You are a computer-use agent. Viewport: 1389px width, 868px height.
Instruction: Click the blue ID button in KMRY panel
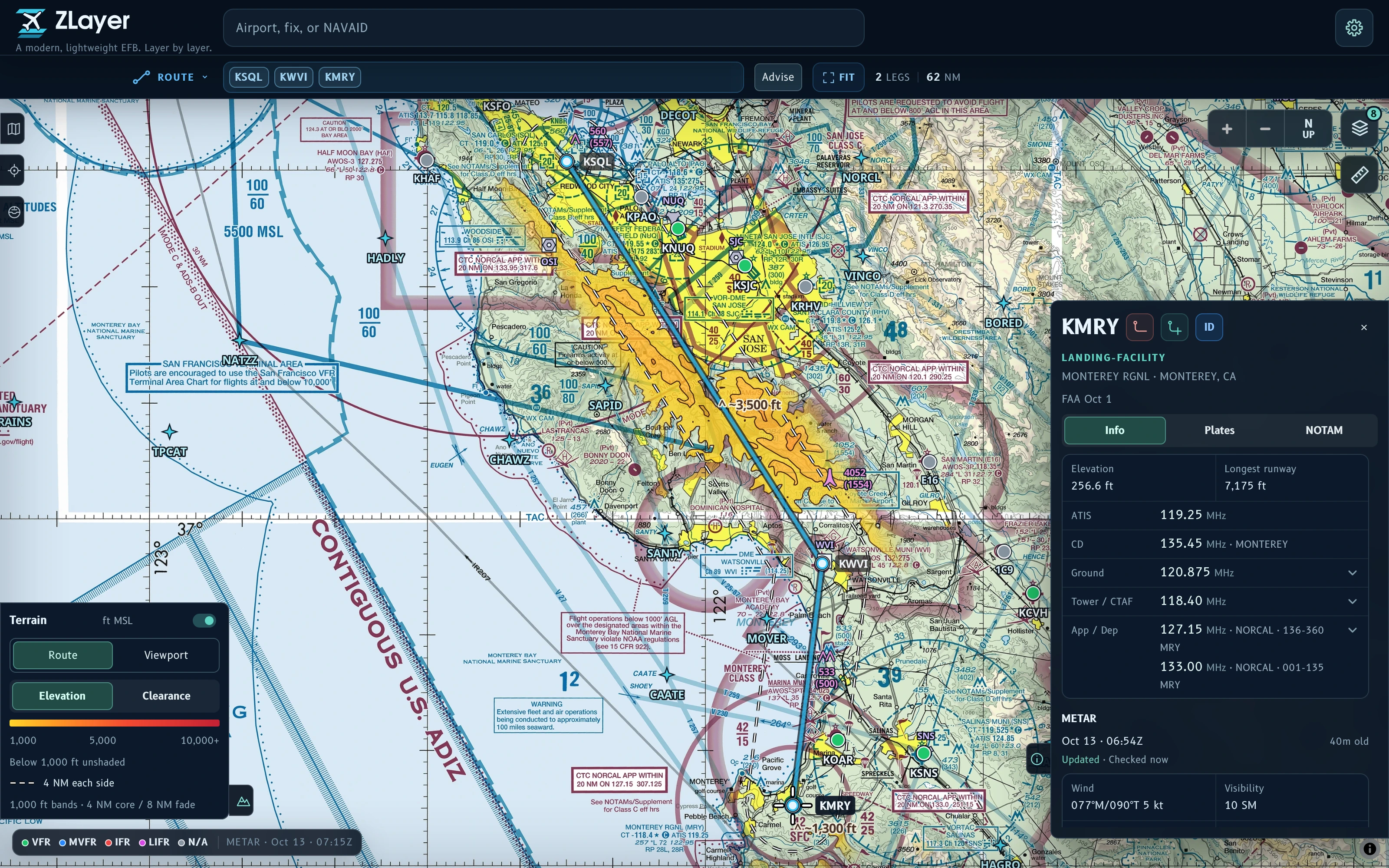[1209, 327]
